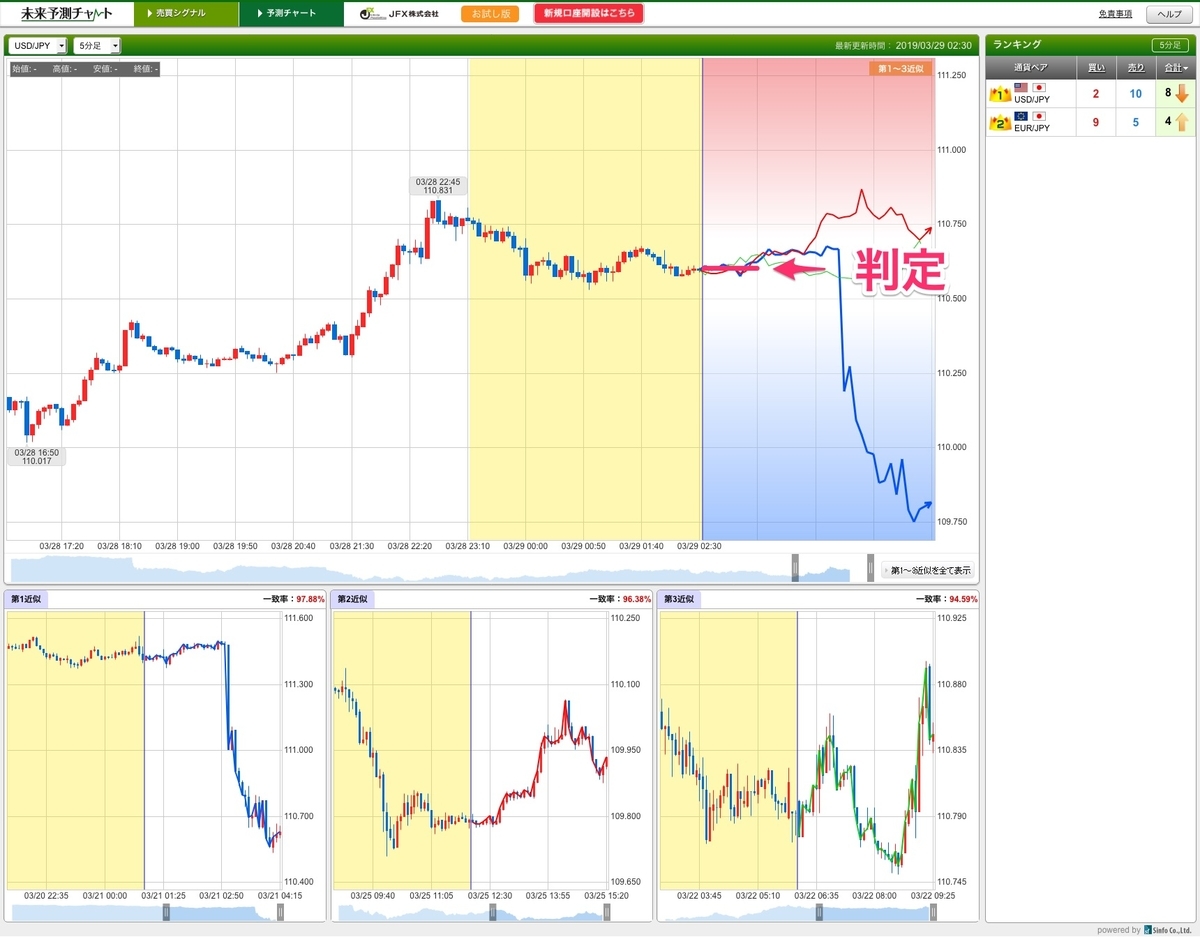This screenshot has height=937, width=1200.
Task: Click the up arrow for EUR/JPY
Action: point(1181,123)
